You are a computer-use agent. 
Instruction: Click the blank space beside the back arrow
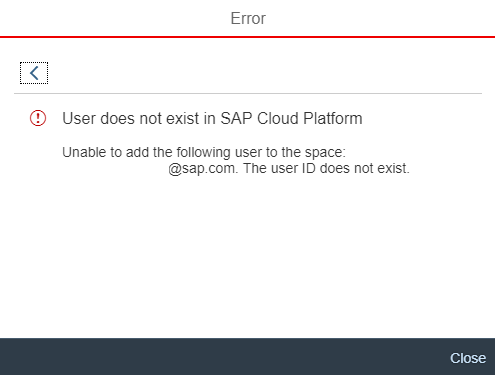pyautogui.click(x=263, y=73)
